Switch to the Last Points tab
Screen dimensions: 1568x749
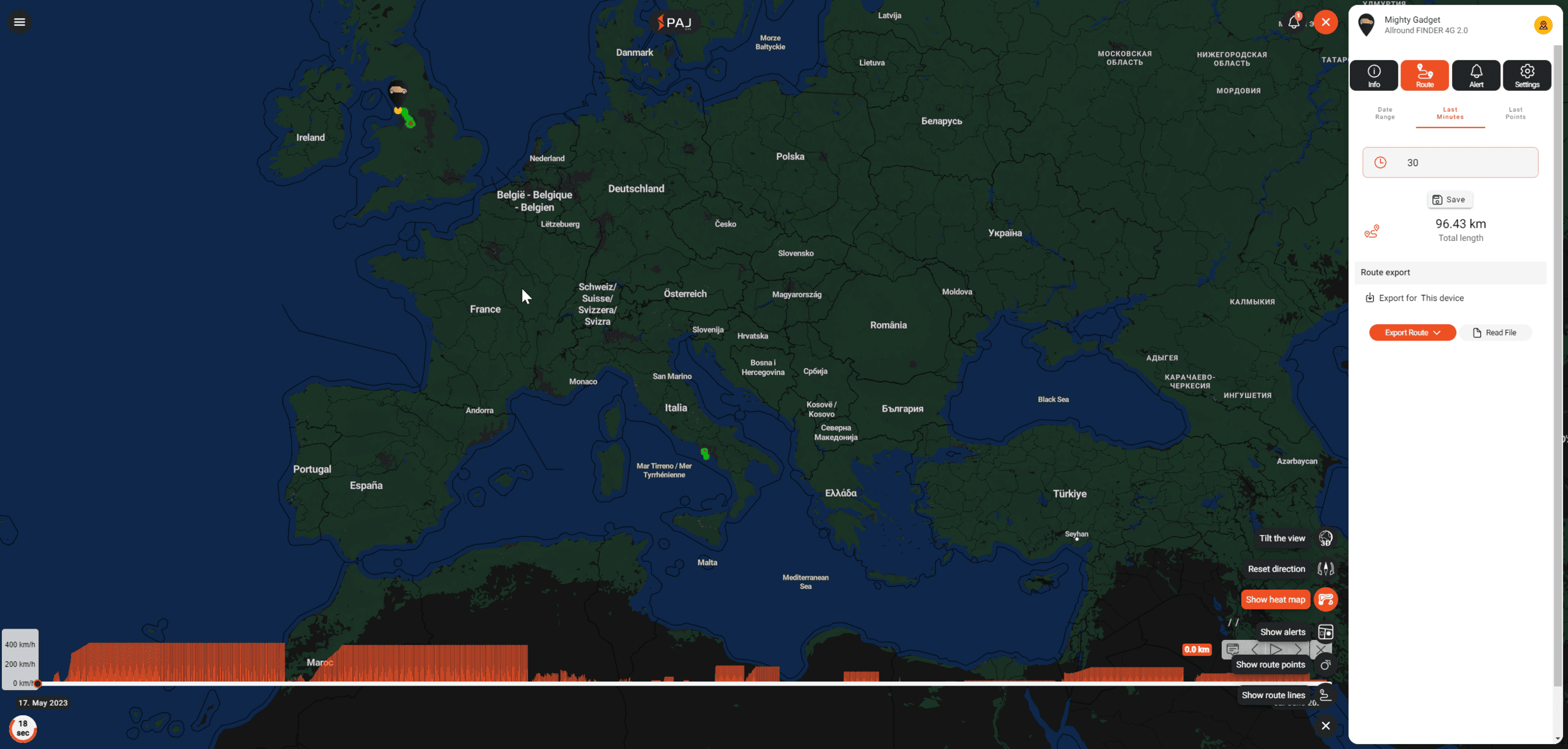(1515, 113)
